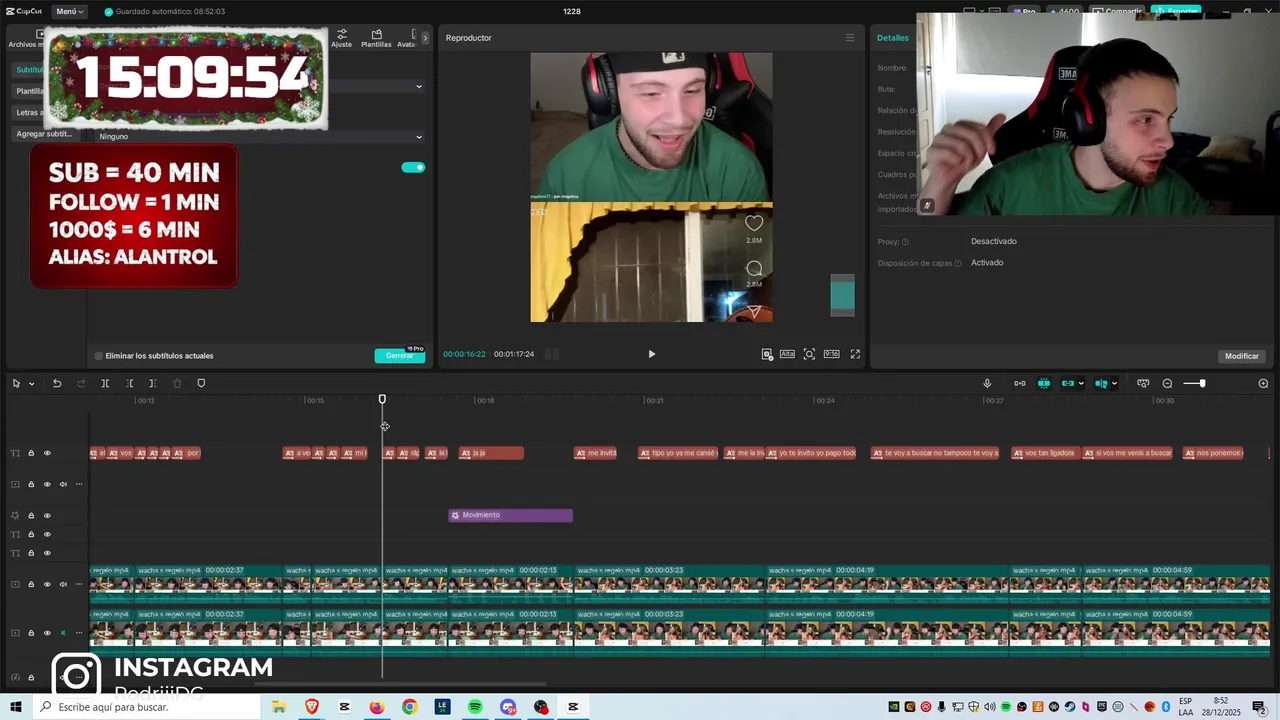Viewport: 1280px width, 720px height.
Task: Open the Plantillas tab in the top toolbar
Action: coord(376,39)
